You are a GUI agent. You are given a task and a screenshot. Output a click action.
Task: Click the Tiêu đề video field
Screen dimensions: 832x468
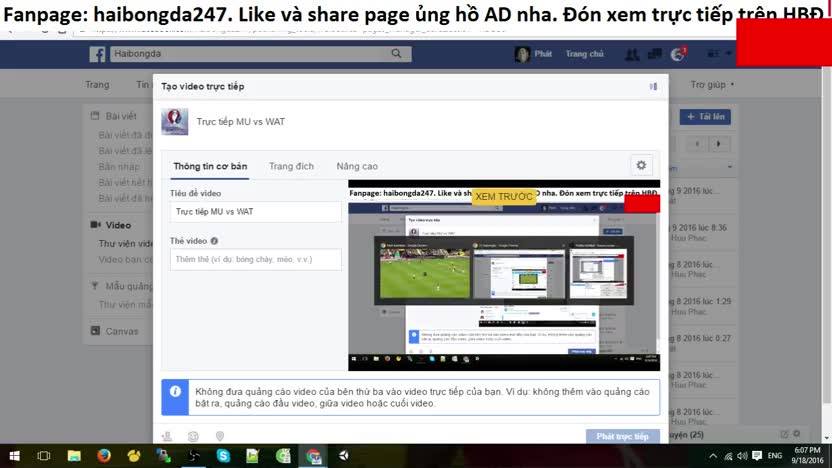point(256,212)
